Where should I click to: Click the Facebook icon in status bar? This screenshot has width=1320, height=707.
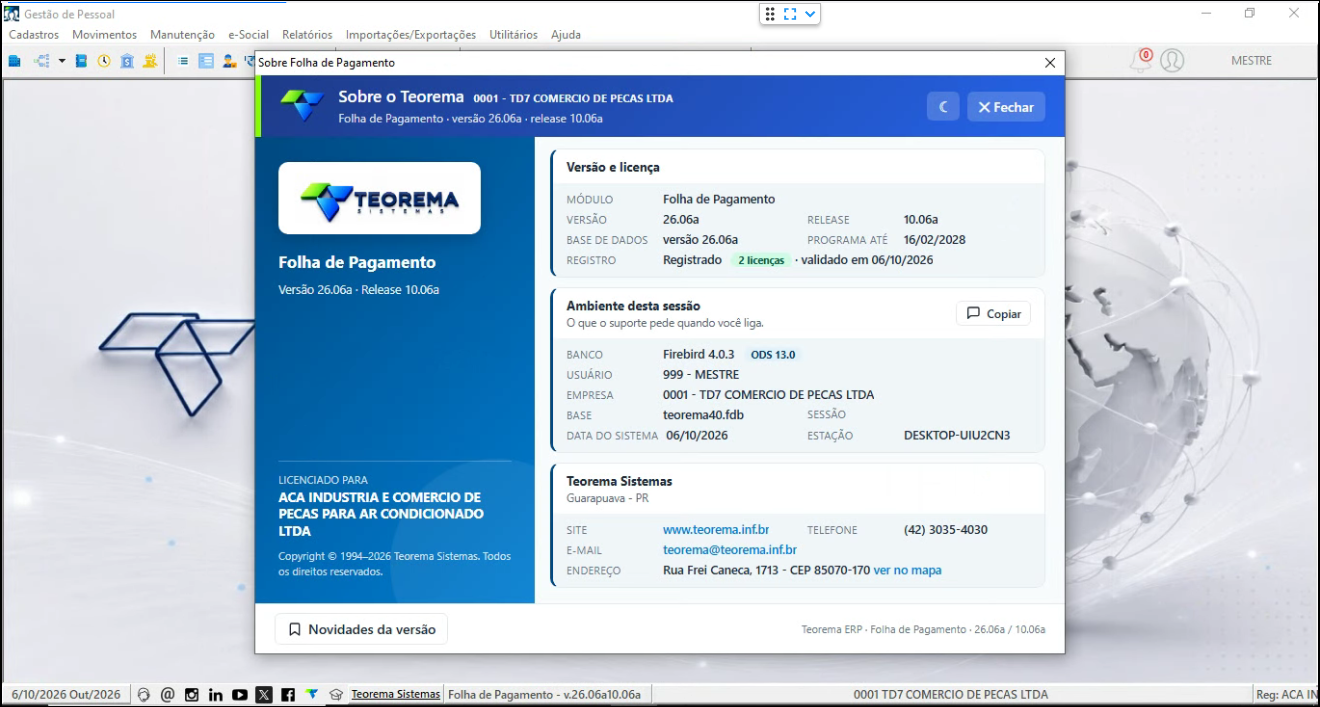pos(288,695)
